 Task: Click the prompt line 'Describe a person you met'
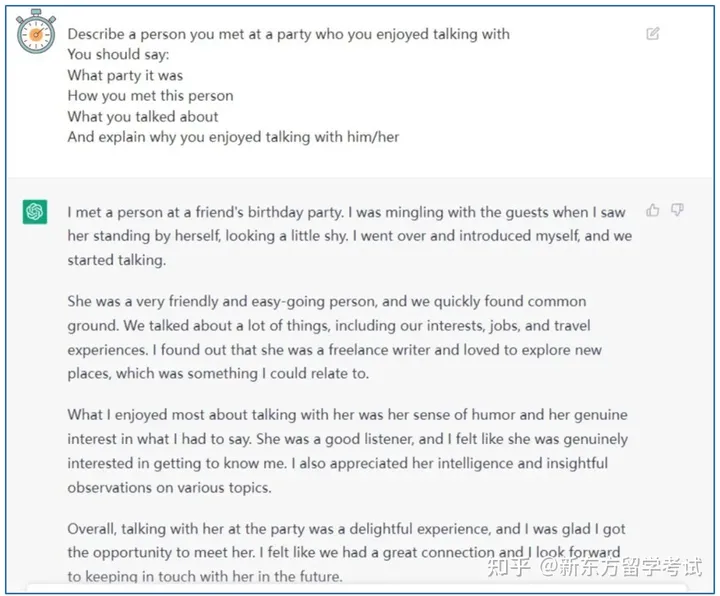click(x=288, y=34)
